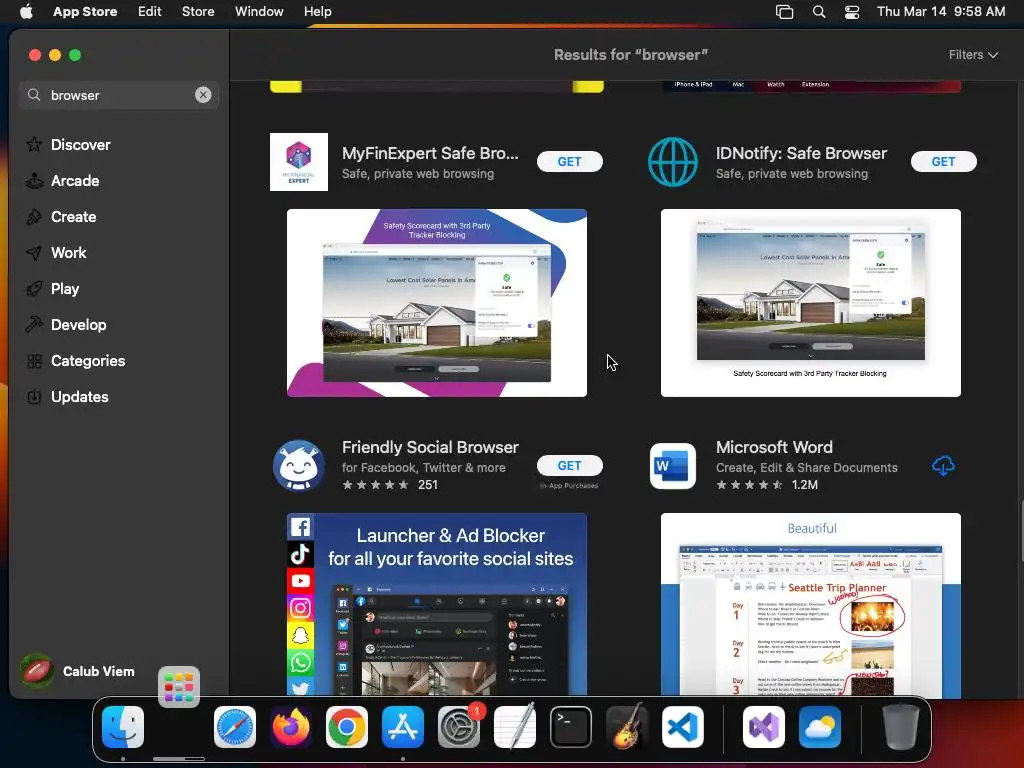Image resolution: width=1024 pixels, height=768 pixels.
Task: Launch Visual Studio from the Dock
Action: pyautogui.click(x=763, y=727)
